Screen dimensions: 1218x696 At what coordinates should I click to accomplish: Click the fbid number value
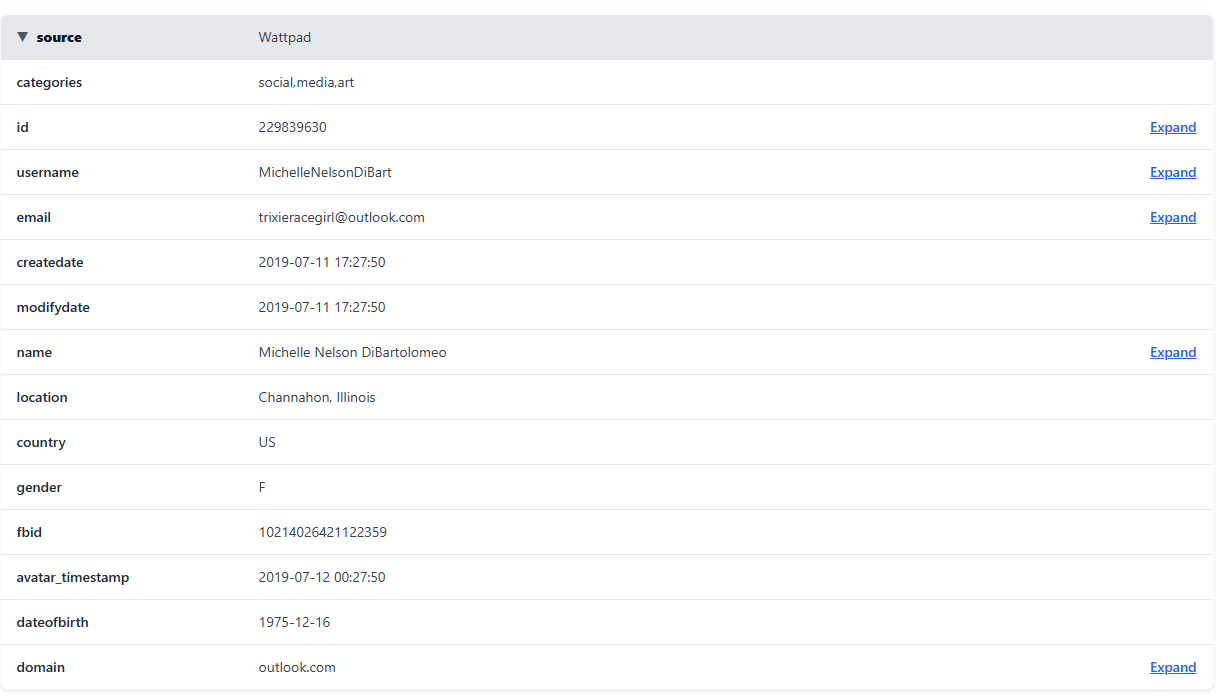(x=322, y=532)
